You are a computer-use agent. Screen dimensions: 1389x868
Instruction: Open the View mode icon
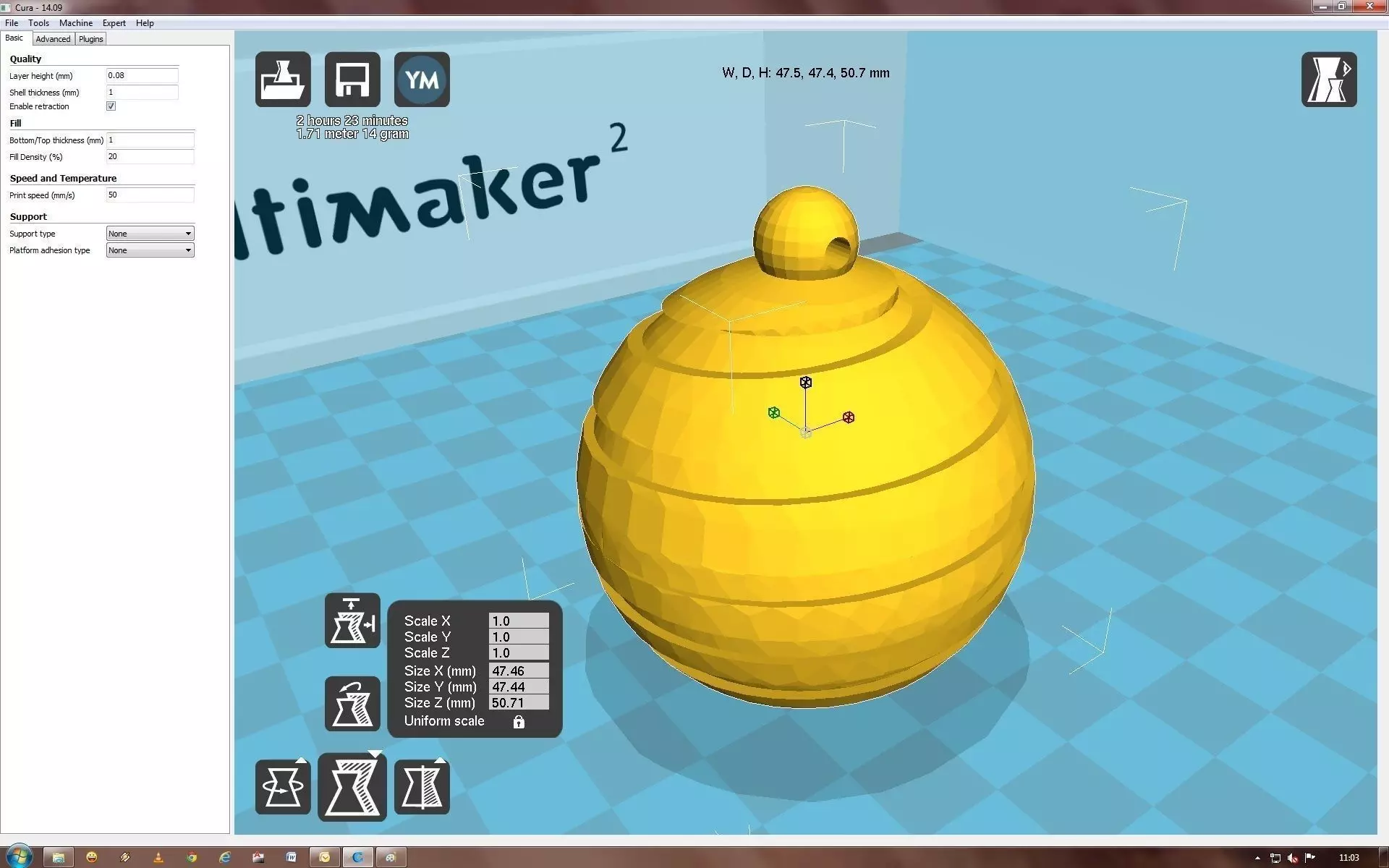coord(1329,80)
